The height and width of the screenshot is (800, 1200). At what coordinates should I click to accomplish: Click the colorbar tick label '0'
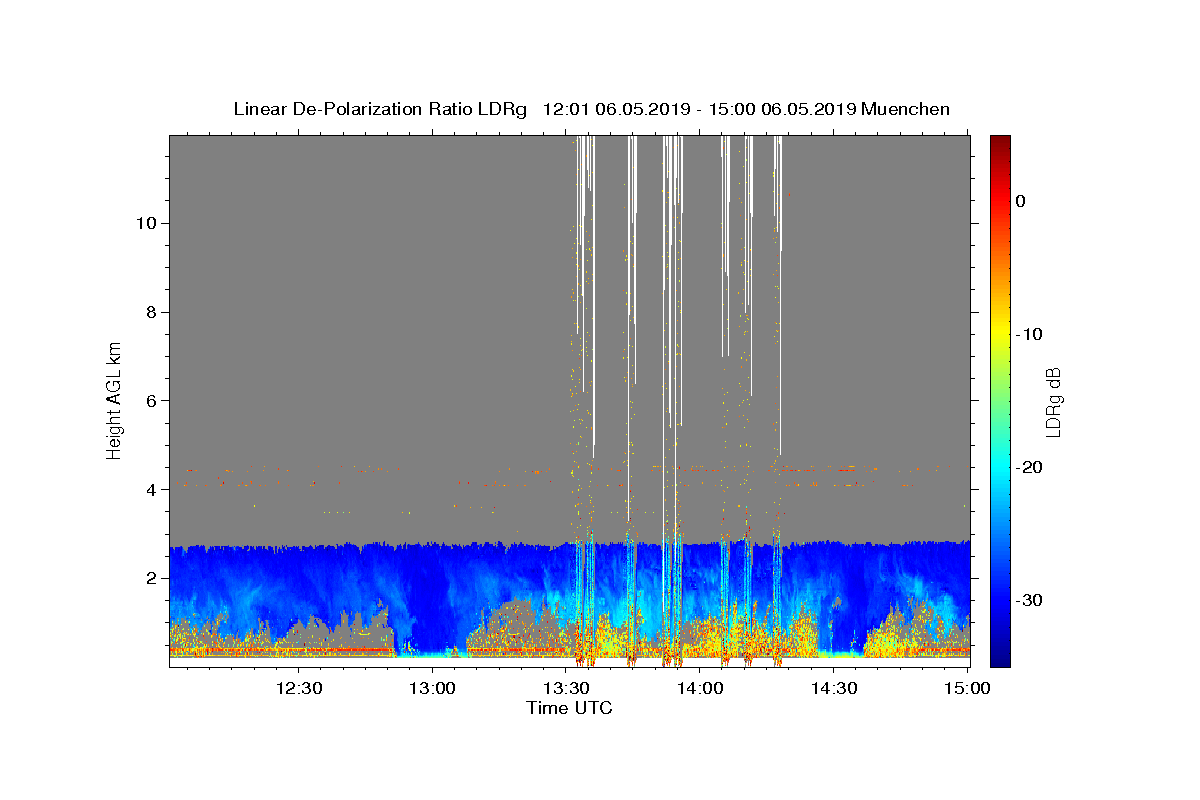(1020, 201)
